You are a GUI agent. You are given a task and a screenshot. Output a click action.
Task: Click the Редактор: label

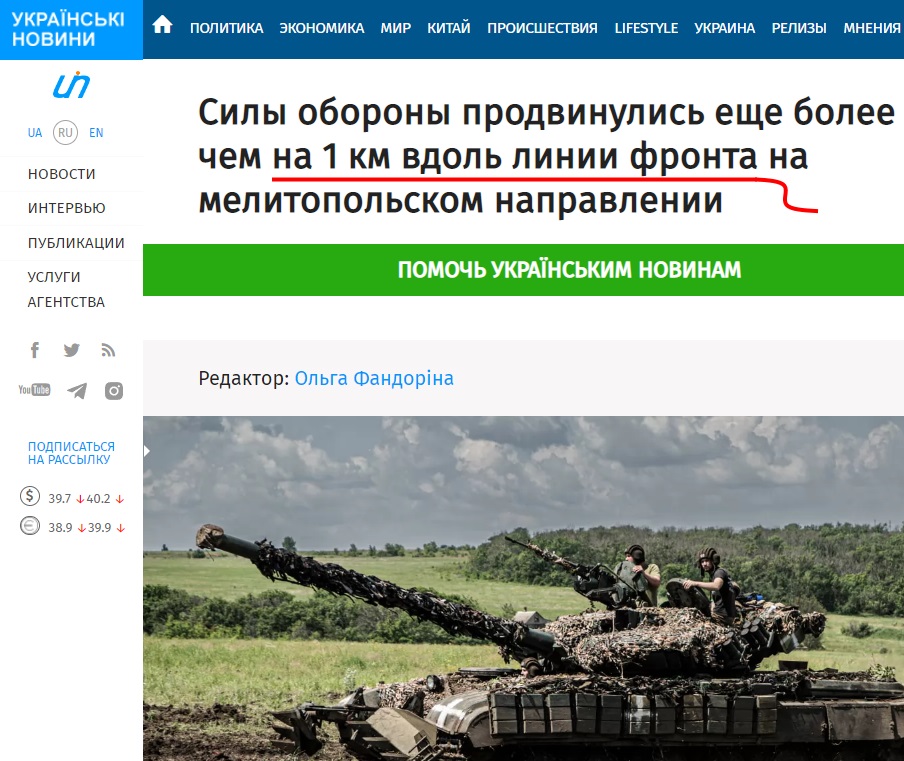[243, 379]
